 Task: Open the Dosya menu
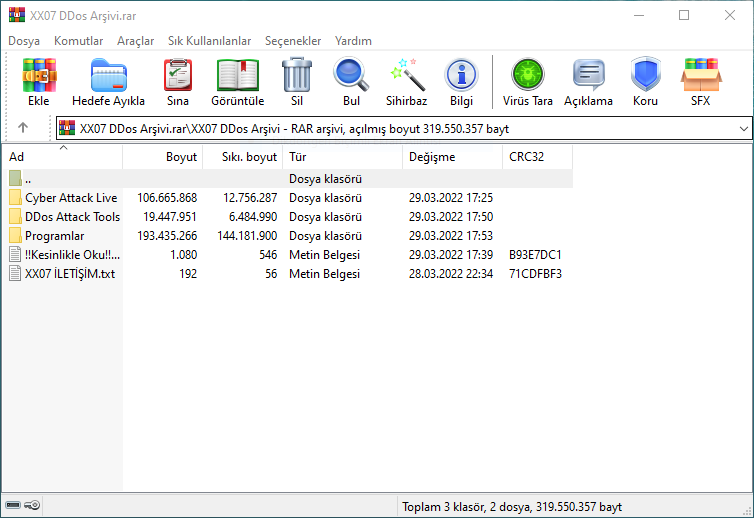tap(24, 41)
